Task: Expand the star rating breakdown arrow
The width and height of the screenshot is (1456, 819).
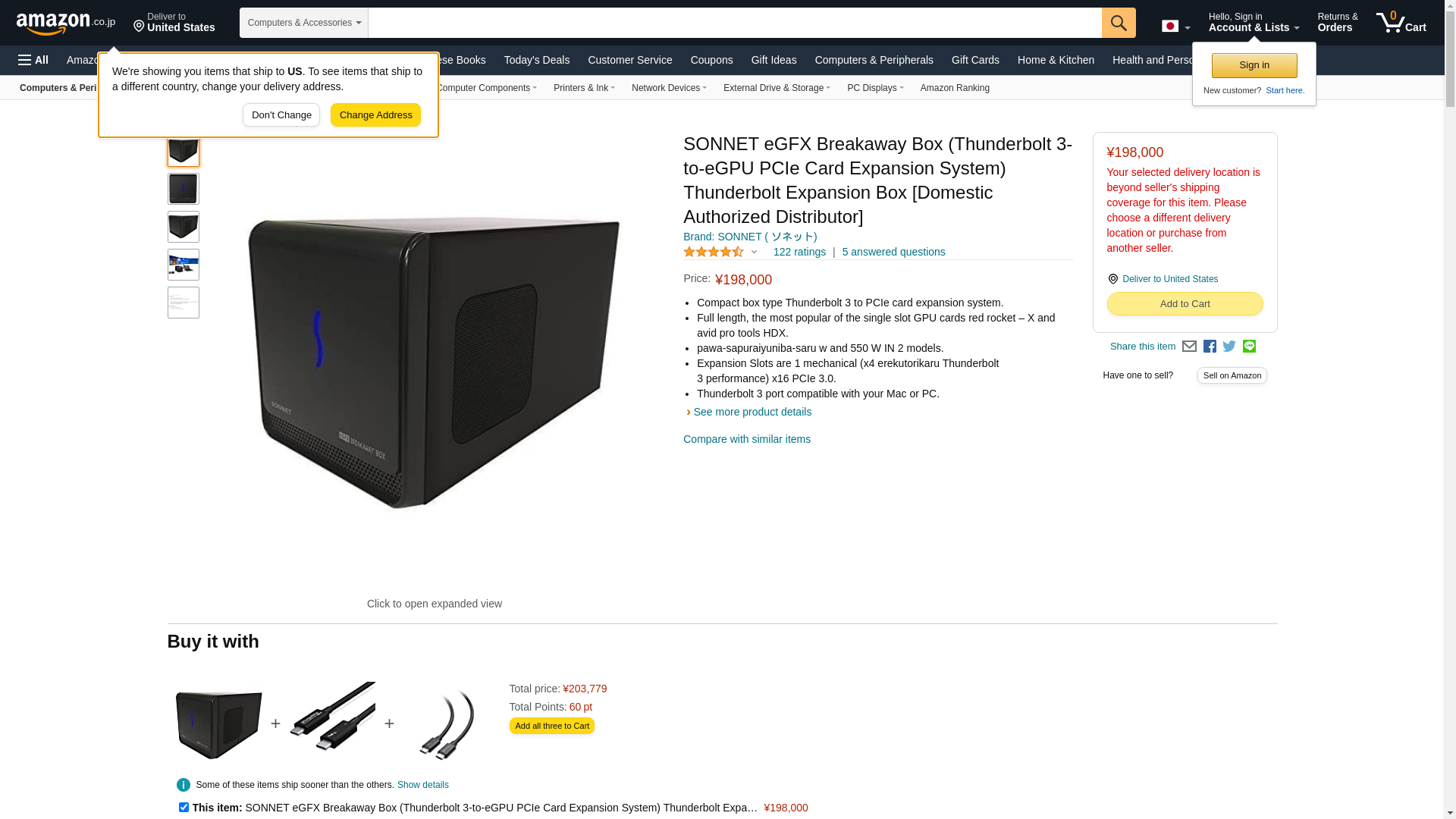Action: (x=754, y=253)
